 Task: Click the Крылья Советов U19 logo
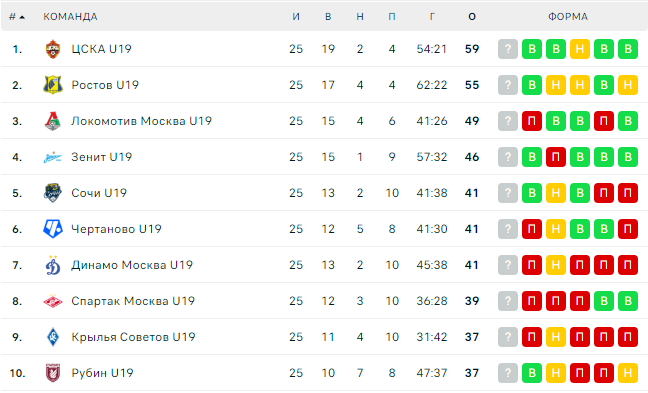point(53,337)
